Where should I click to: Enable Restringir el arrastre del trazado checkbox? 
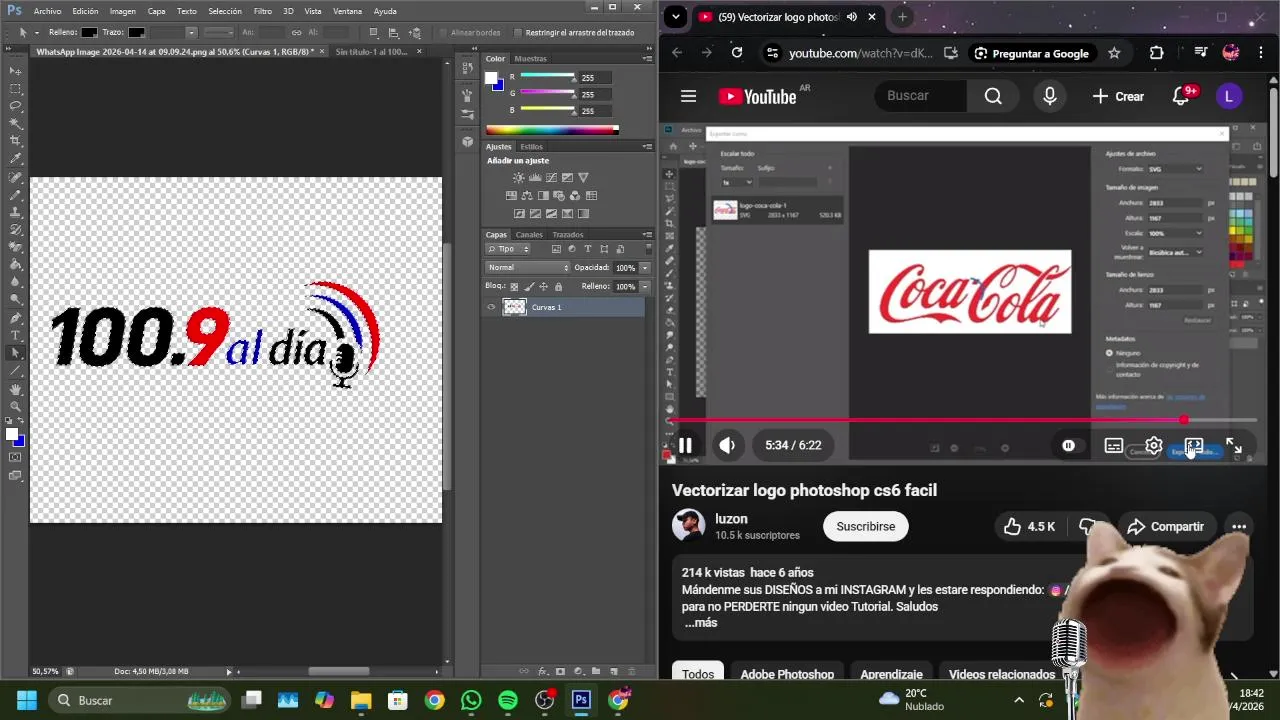[517, 32]
